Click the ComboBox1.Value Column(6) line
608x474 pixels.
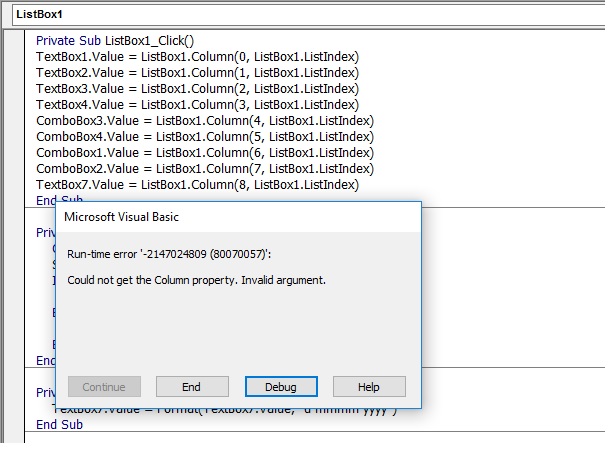tap(205, 153)
